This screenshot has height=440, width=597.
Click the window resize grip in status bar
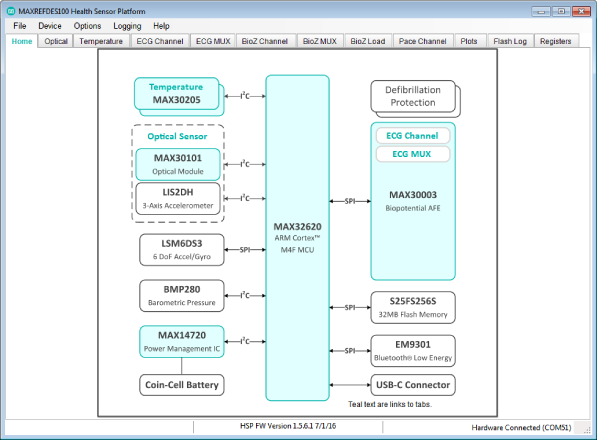587,429
